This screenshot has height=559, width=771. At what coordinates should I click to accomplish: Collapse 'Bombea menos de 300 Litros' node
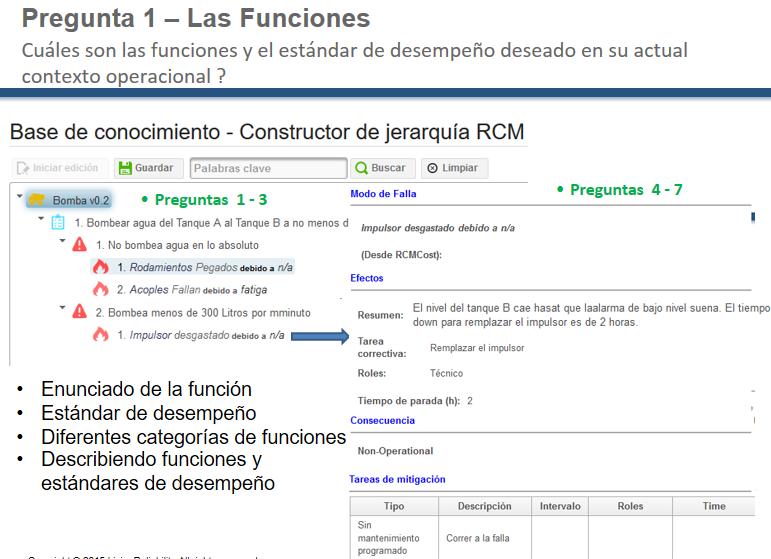64,312
